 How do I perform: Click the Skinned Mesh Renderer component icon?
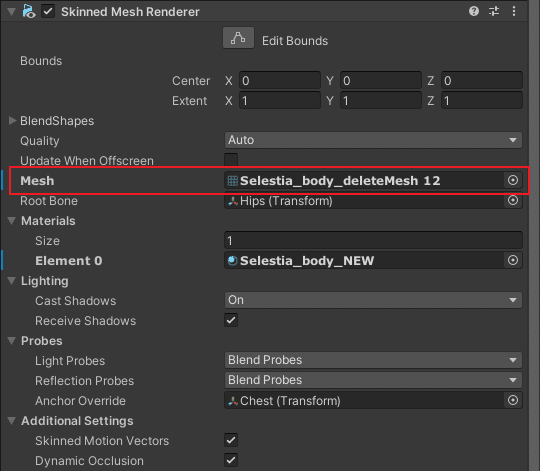pos(29,11)
